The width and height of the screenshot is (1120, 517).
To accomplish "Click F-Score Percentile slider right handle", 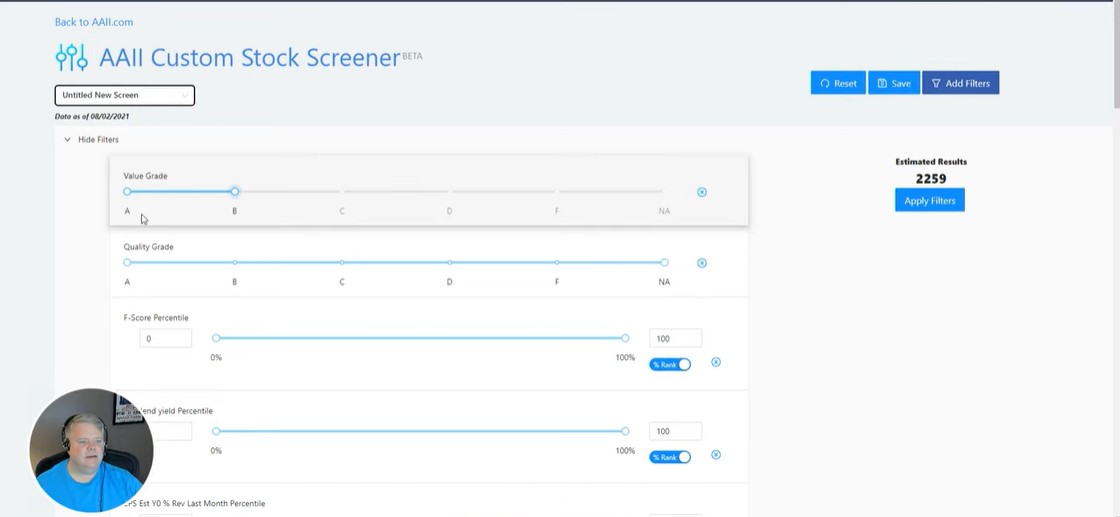I will 625,338.
